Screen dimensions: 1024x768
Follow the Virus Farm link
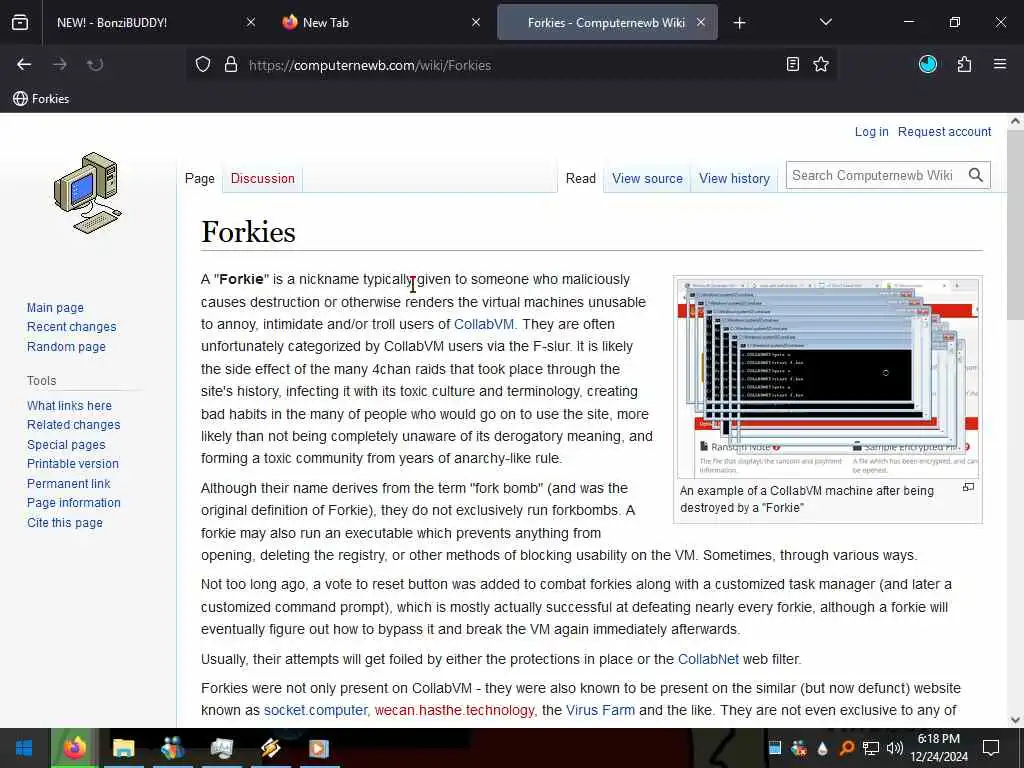tap(600, 710)
